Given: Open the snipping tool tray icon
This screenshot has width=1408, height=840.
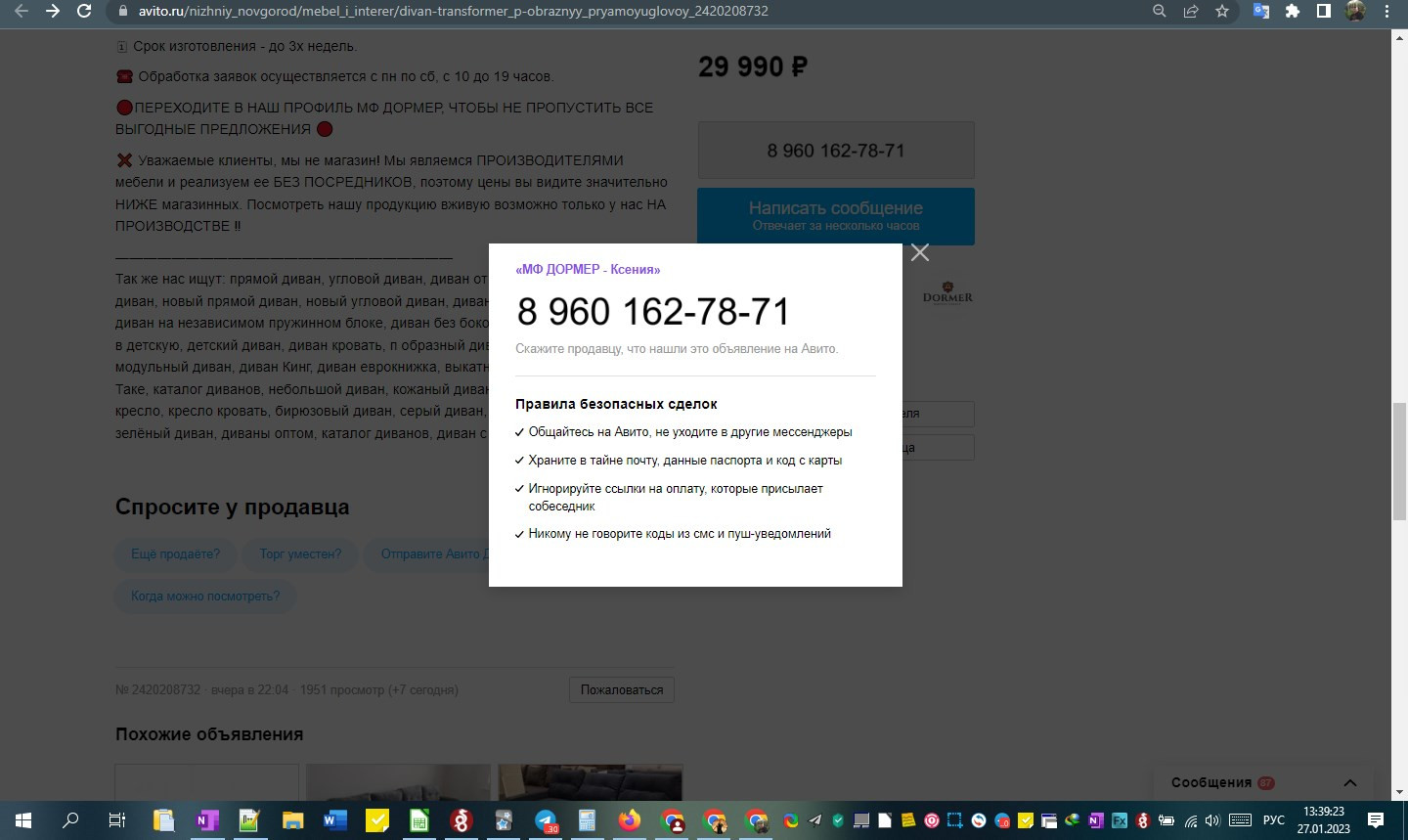Looking at the screenshot, I should 955,820.
